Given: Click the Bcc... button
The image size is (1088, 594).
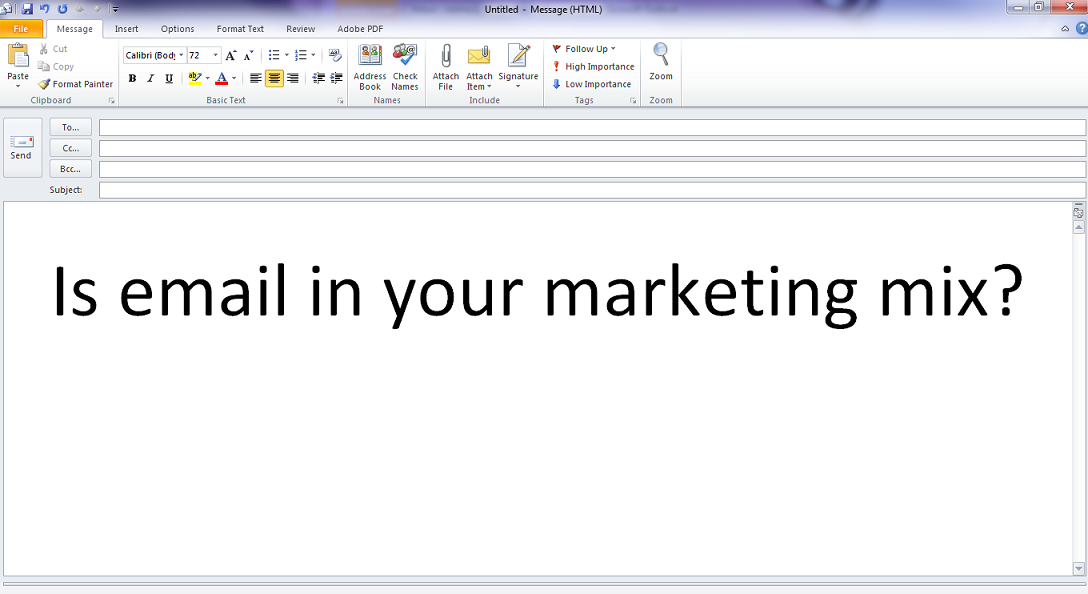Looking at the screenshot, I should pyautogui.click(x=70, y=169).
